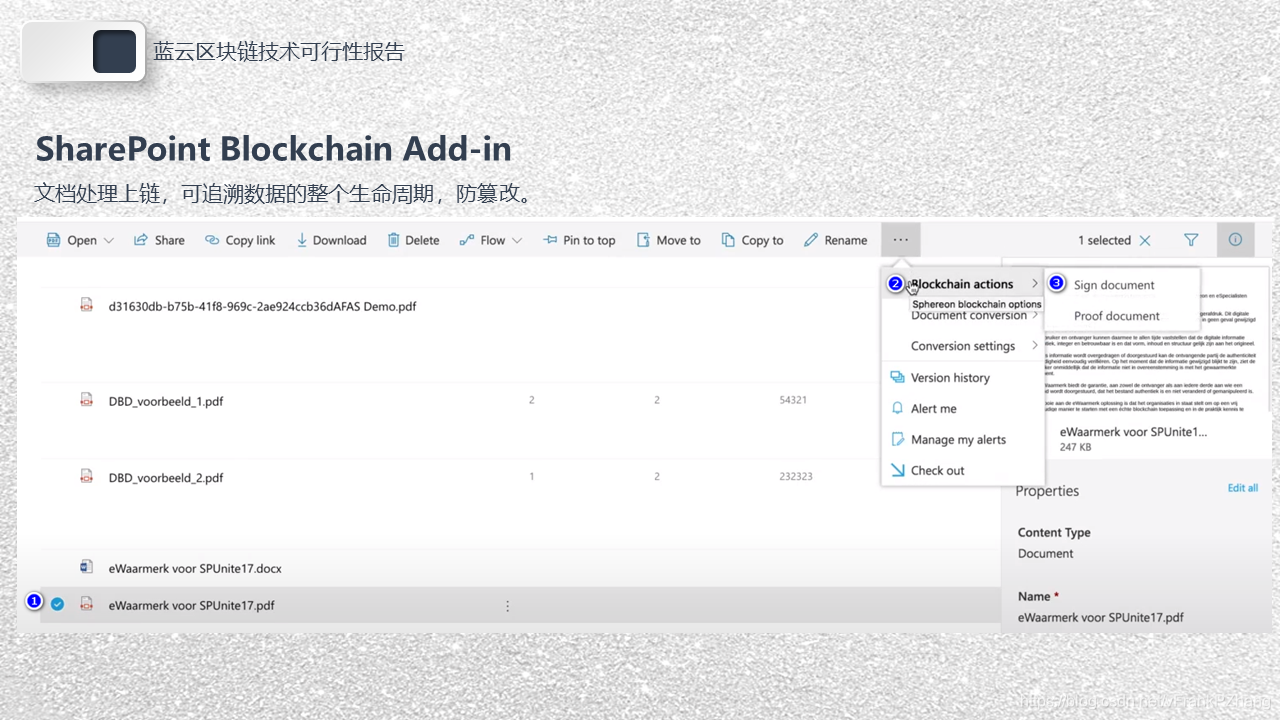Click the Download toolbar icon
The height and width of the screenshot is (720, 1280).
coord(302,240)
